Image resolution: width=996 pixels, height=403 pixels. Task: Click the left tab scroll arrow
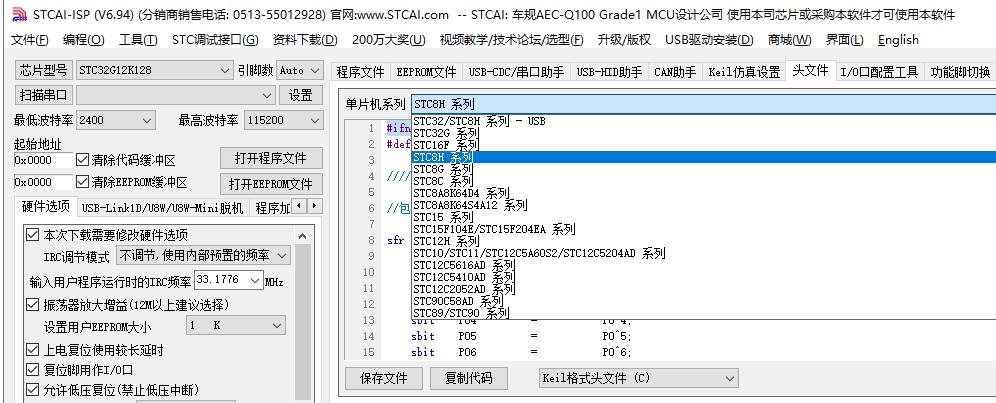click(x=300, y=206)
